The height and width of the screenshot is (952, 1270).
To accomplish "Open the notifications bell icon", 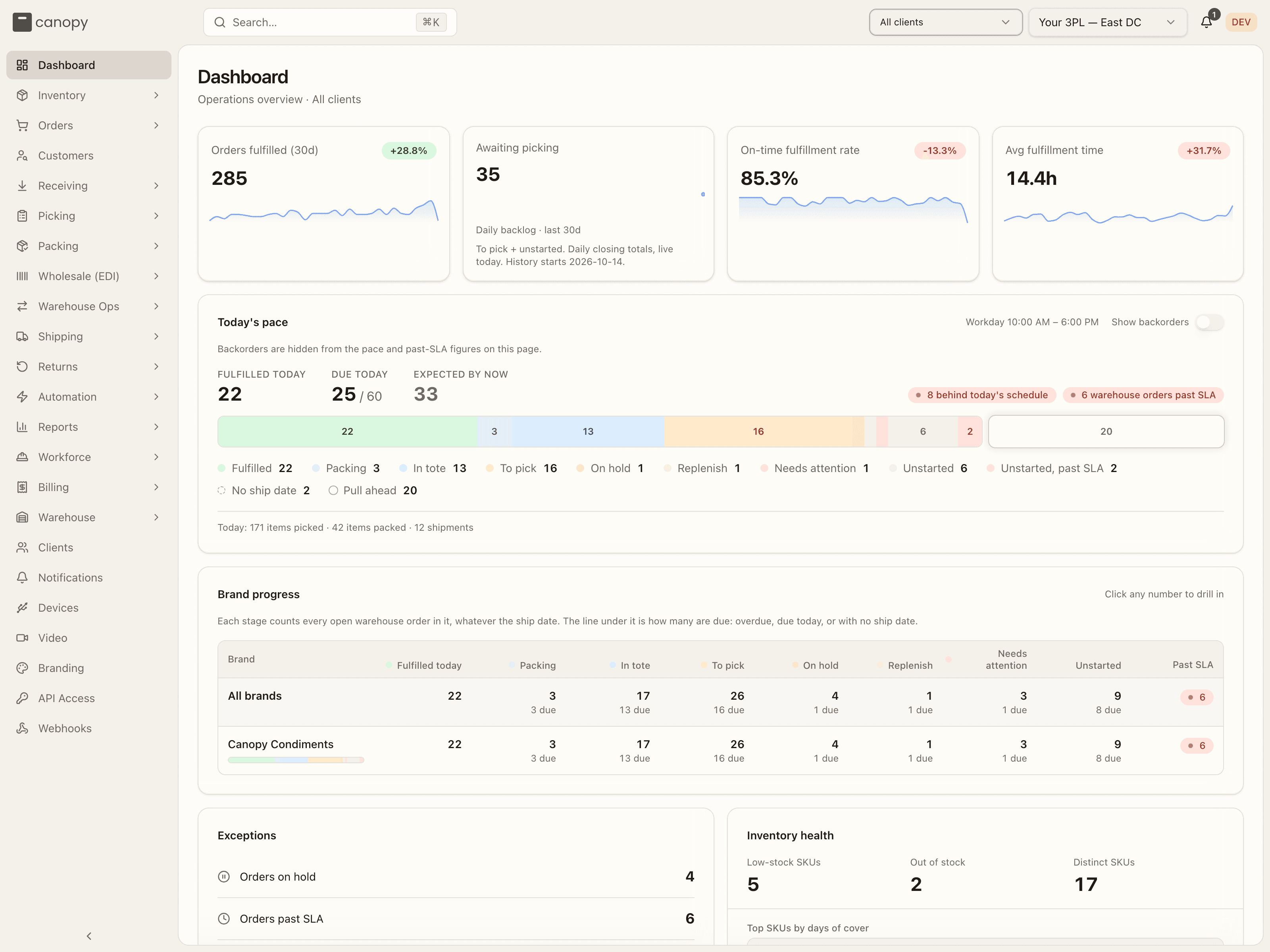I will pyautogui.click(x=1206, y=22).
